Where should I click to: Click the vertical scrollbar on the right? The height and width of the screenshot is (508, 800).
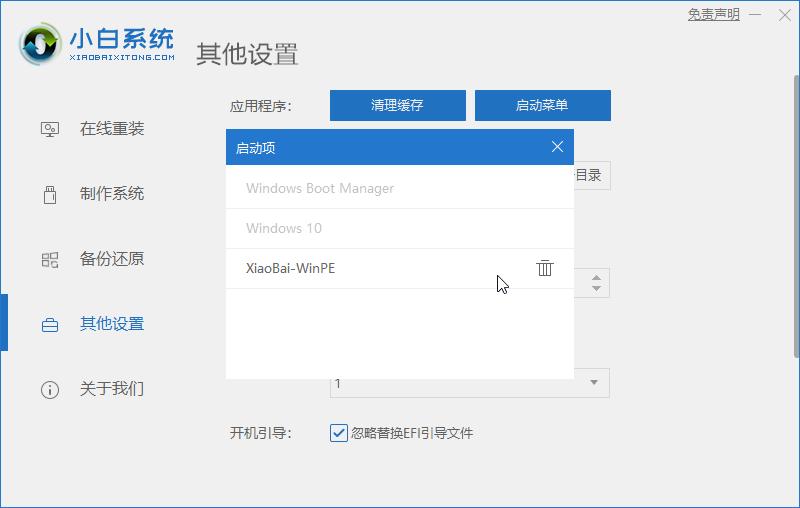pos(796,216)
